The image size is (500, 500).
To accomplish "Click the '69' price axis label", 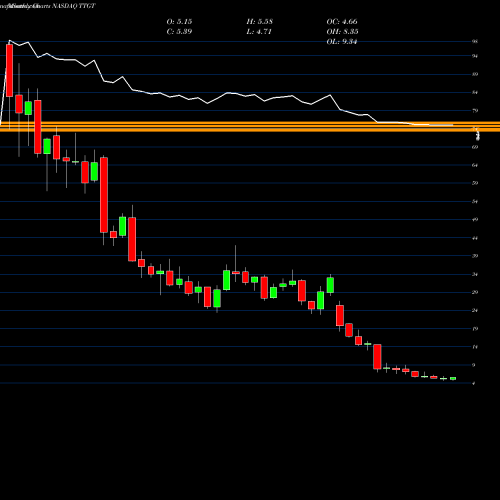I will click(475, 147).
